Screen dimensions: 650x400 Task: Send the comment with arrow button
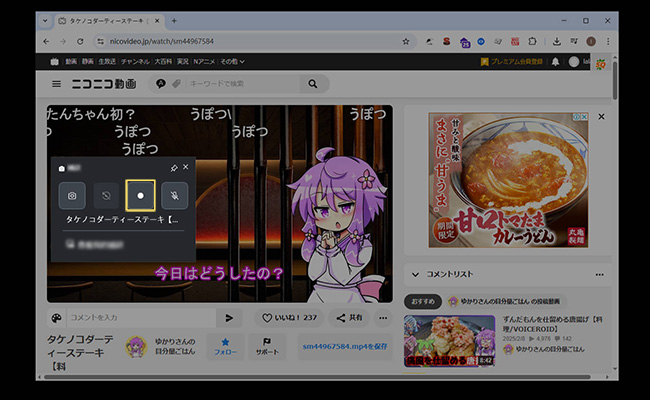pyautogui.click(x=229, y=318)
